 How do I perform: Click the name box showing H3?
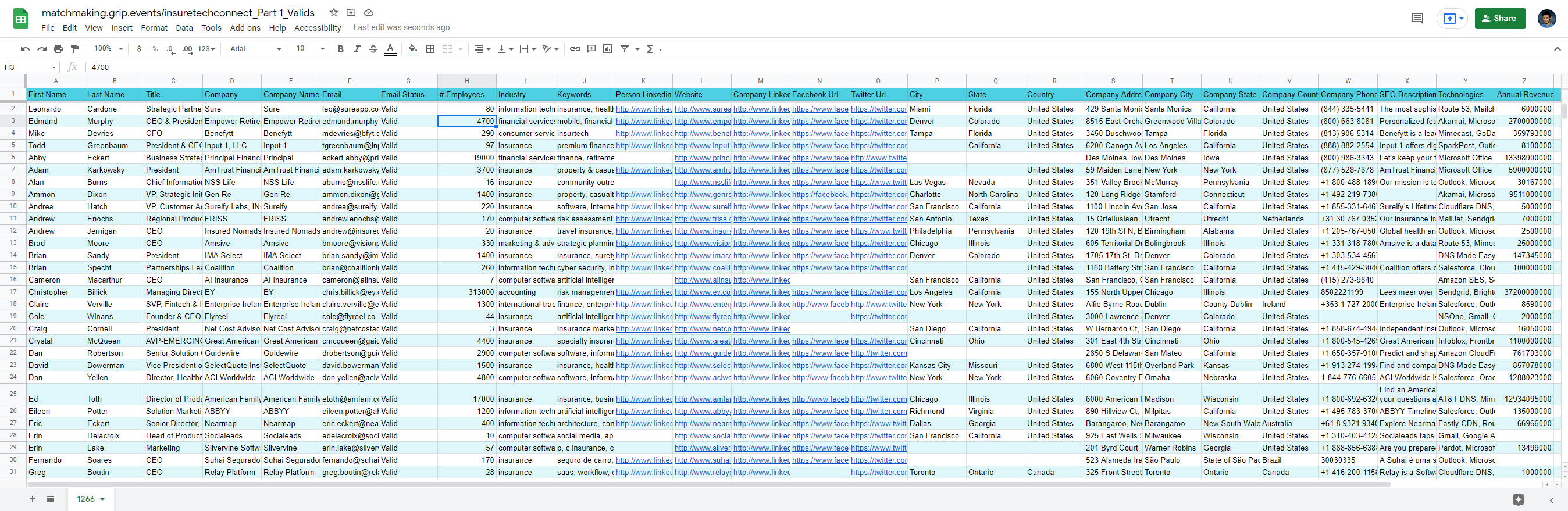tap(30, 67)
